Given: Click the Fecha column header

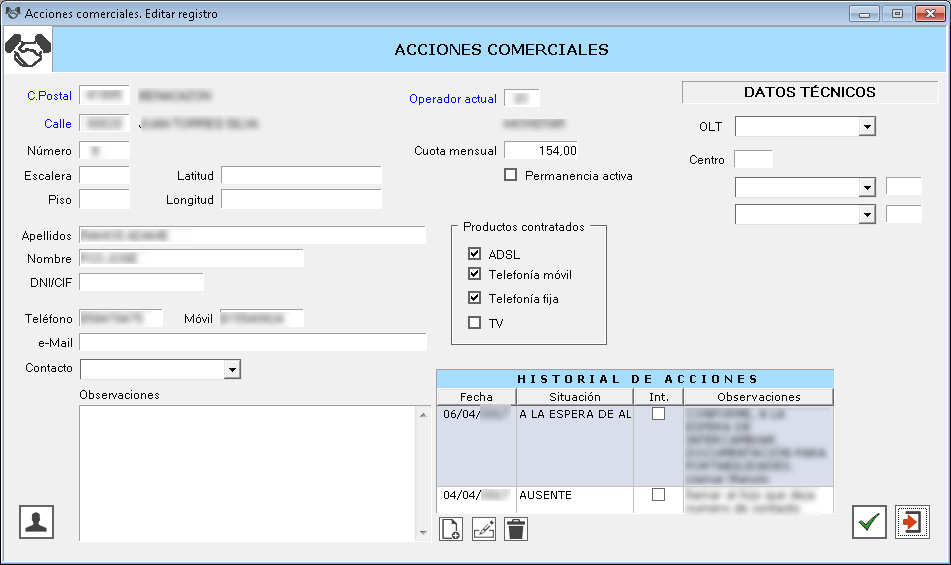Looking at the screenshot, I should point(476,397).
